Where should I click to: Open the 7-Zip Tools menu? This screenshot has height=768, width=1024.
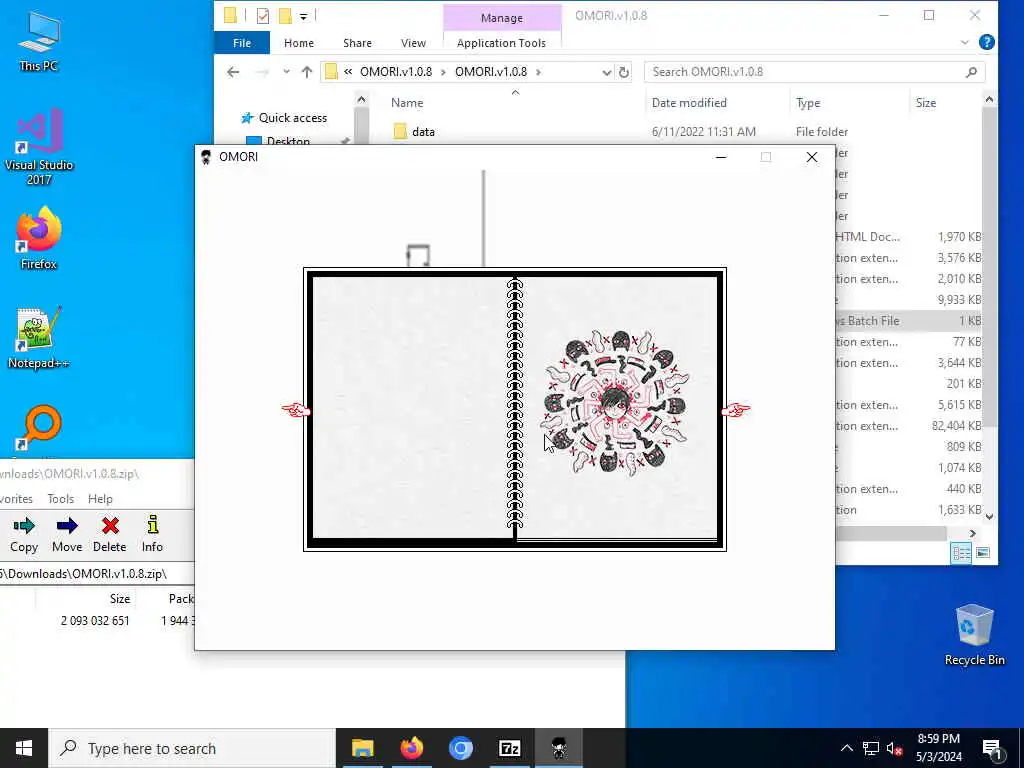[61, 498]
